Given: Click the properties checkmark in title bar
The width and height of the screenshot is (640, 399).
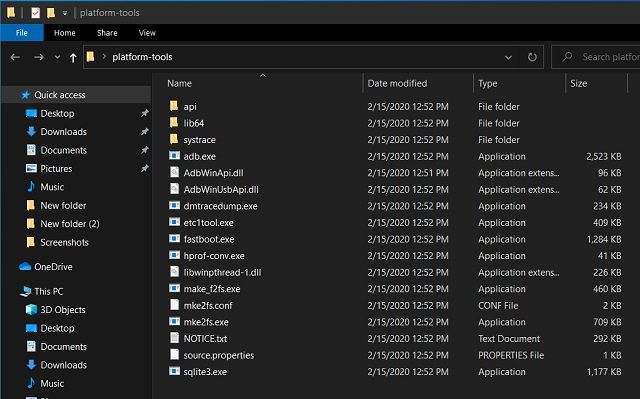Looking at the screenshot, I should point(36,13).
